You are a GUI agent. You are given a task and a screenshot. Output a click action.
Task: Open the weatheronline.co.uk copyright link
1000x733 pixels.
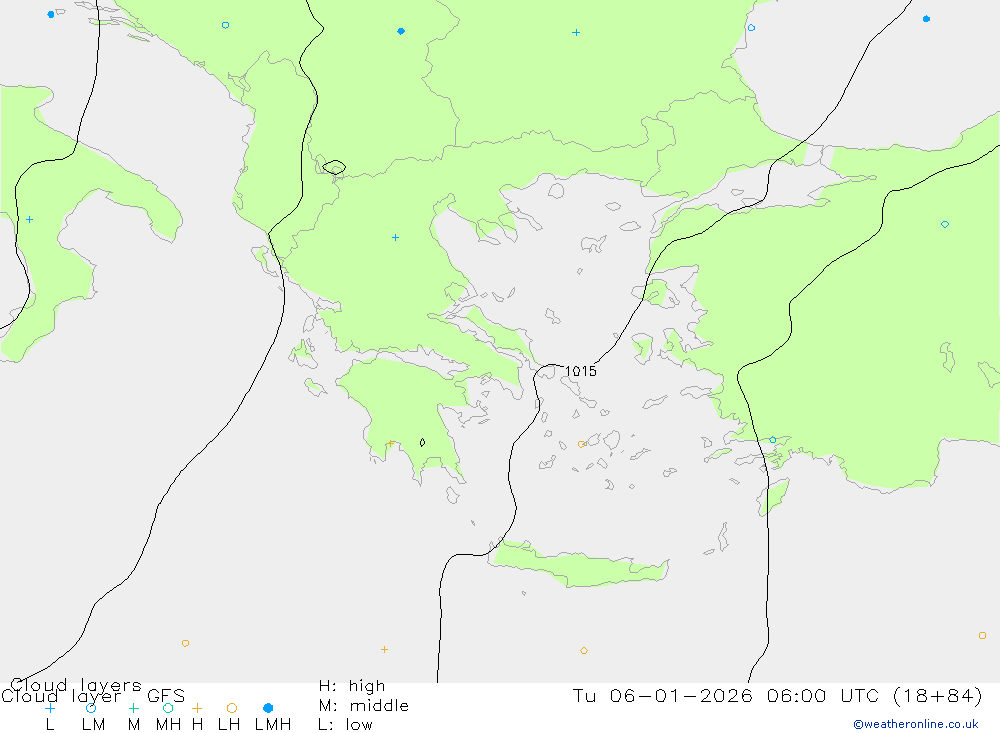pos(916,724)
